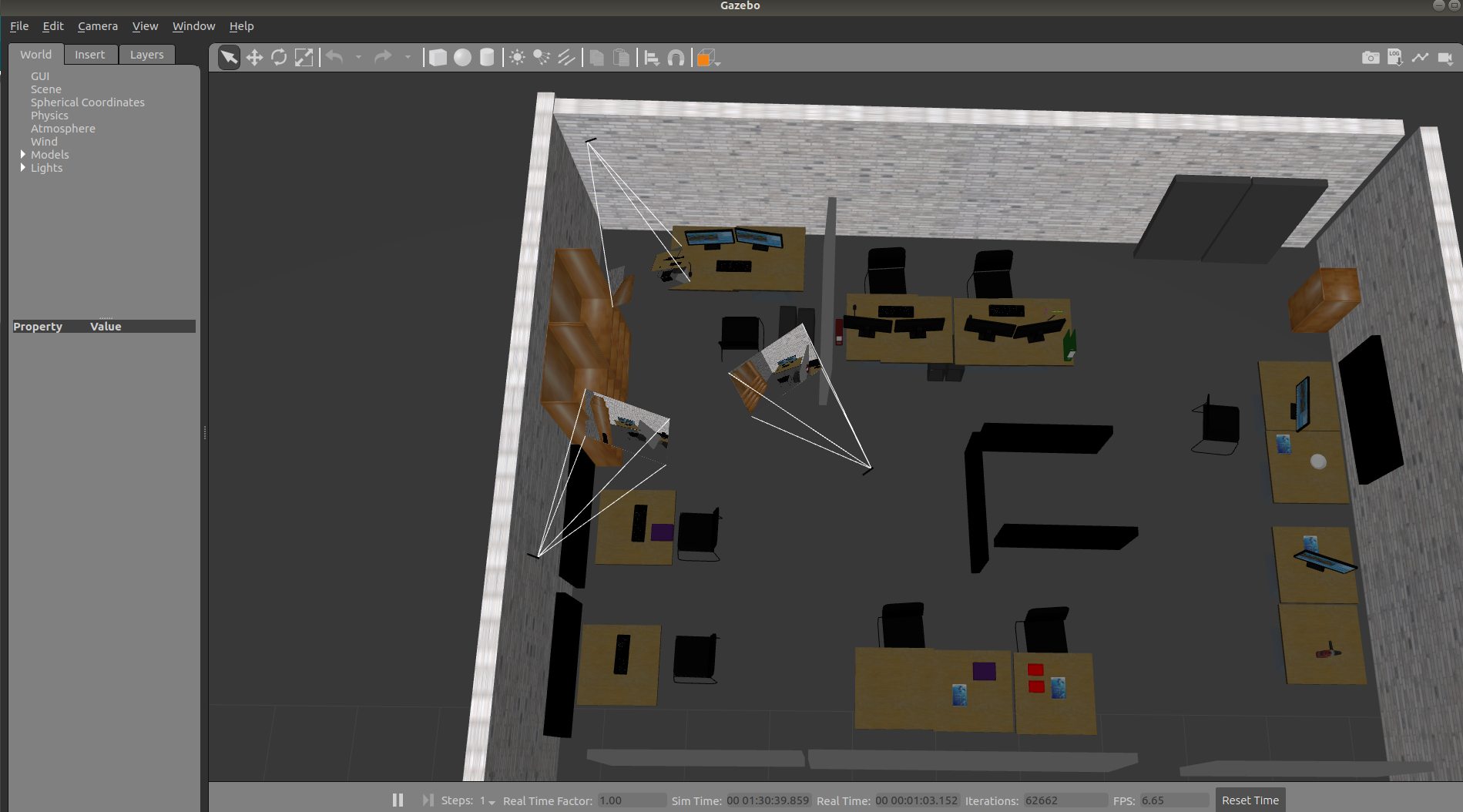Image resolution: width=1463 pixels, height=812 pixels.
Task: Enable snap mode with the magnet icon
Action: coord(676,57)
